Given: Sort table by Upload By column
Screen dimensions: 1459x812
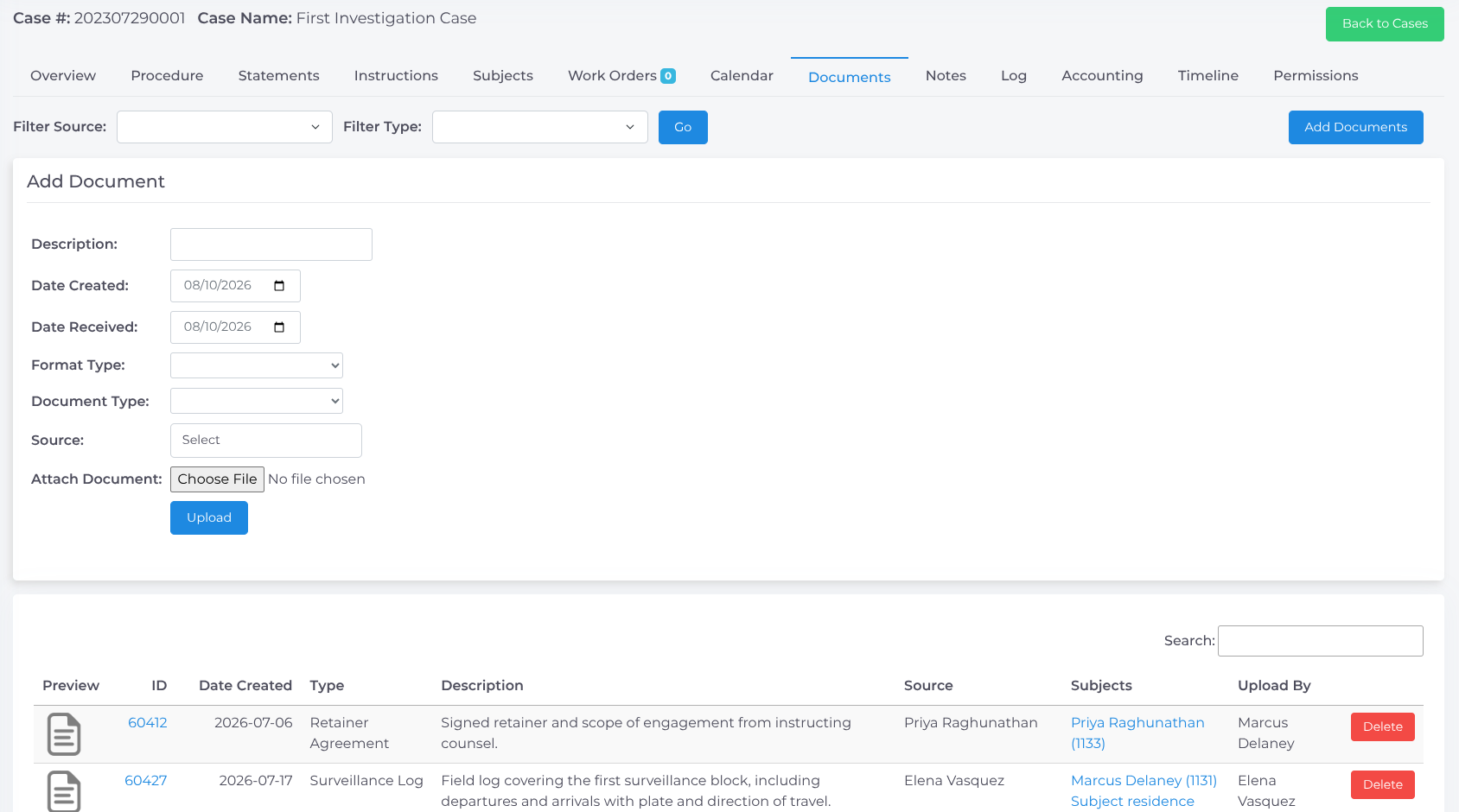Looking at the screenshot, I should (1274, 686).
